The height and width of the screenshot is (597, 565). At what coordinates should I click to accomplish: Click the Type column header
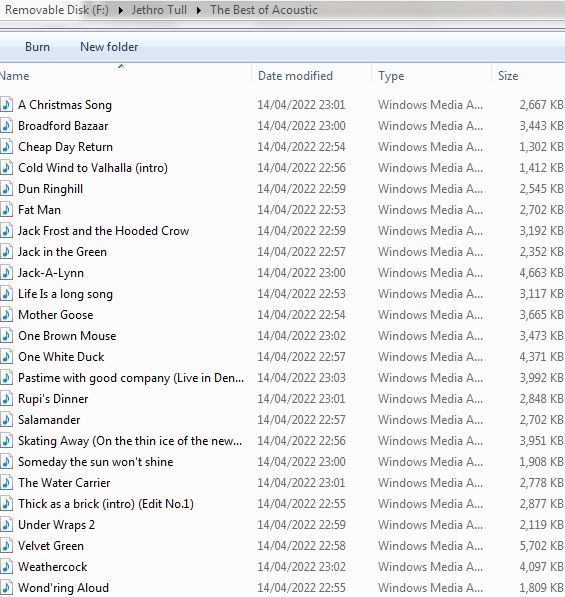tap(391, 76)
